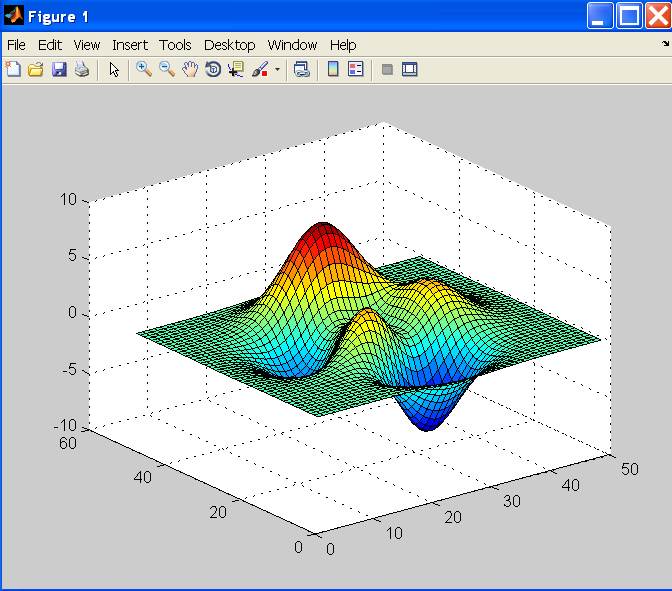
Task: Select the Rotate 3D tool
Action: tap(212, 70)
